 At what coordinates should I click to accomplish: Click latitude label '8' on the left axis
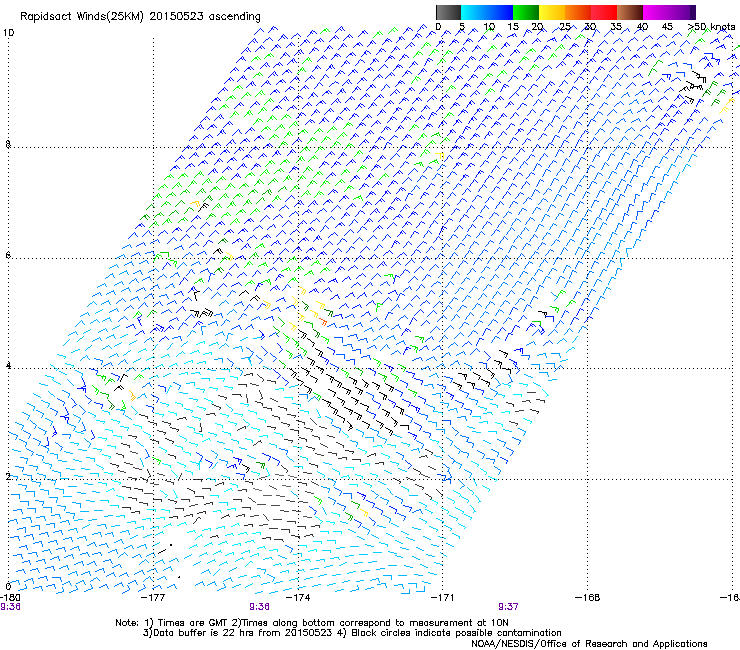[8, 144]
